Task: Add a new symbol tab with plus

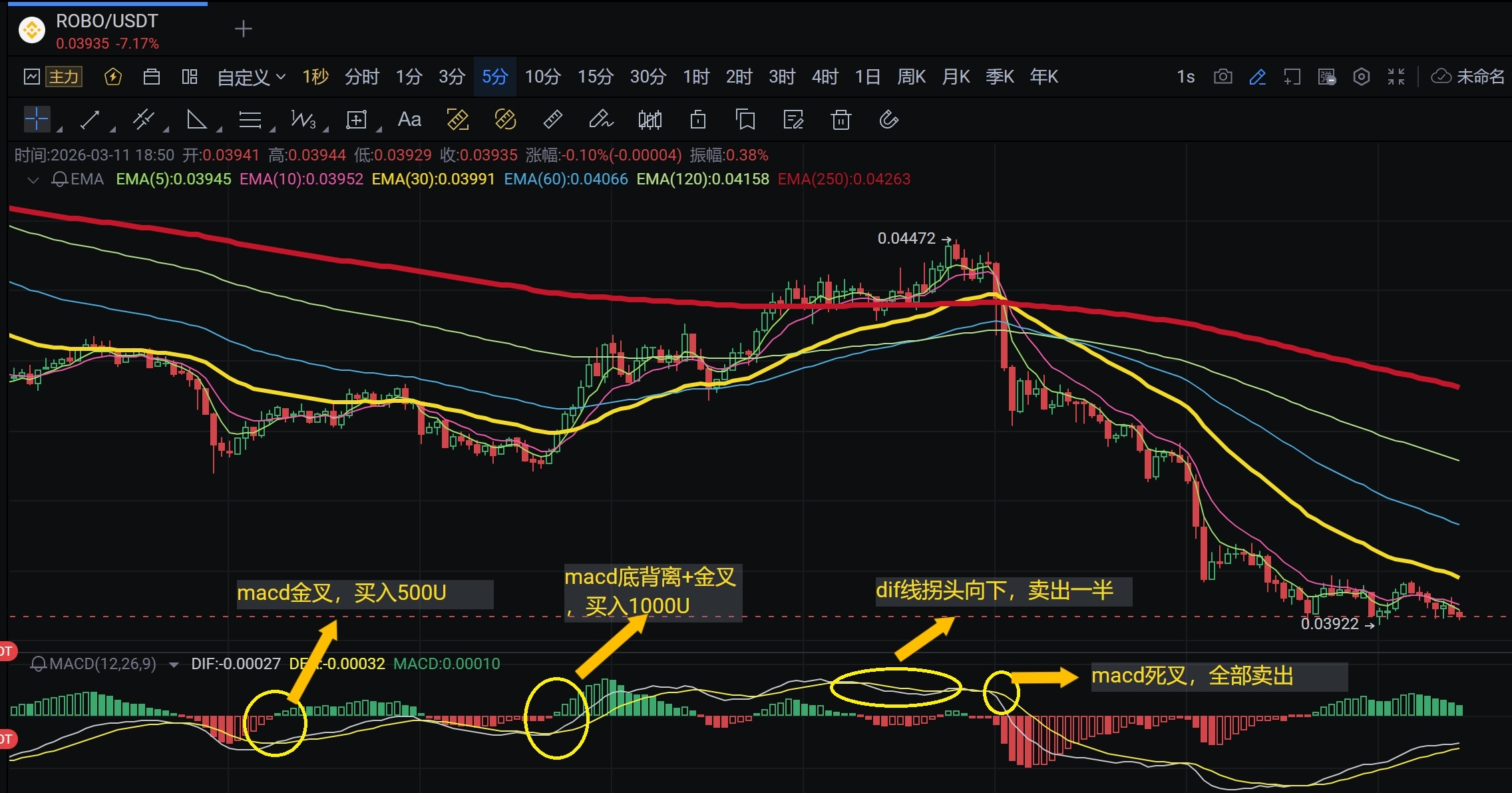Action: click(x=244, y=29)
